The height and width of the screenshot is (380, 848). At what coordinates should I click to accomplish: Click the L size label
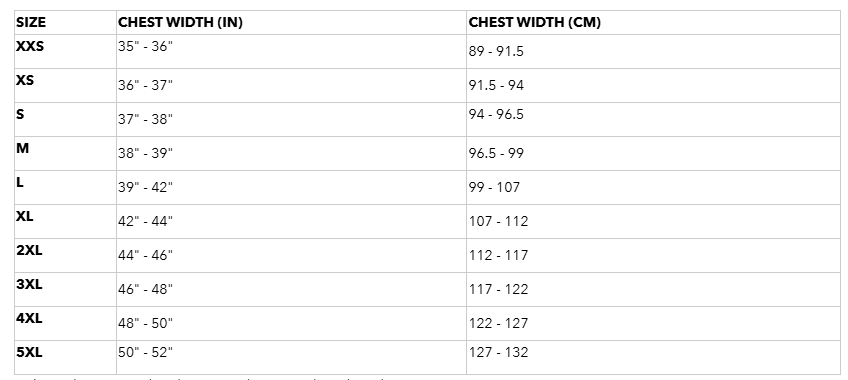click(x=19, y=183)
